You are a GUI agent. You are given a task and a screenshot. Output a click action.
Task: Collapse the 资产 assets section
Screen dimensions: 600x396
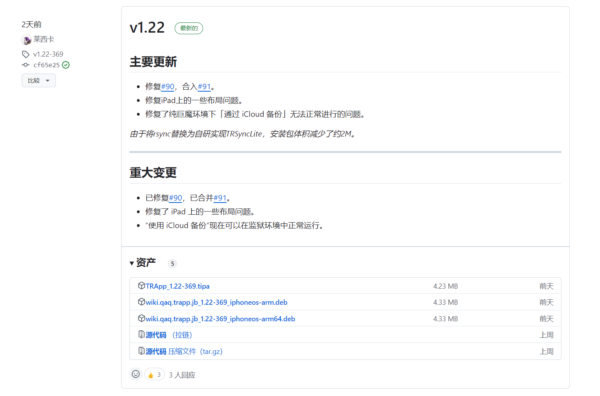click(x=143, y=262)
